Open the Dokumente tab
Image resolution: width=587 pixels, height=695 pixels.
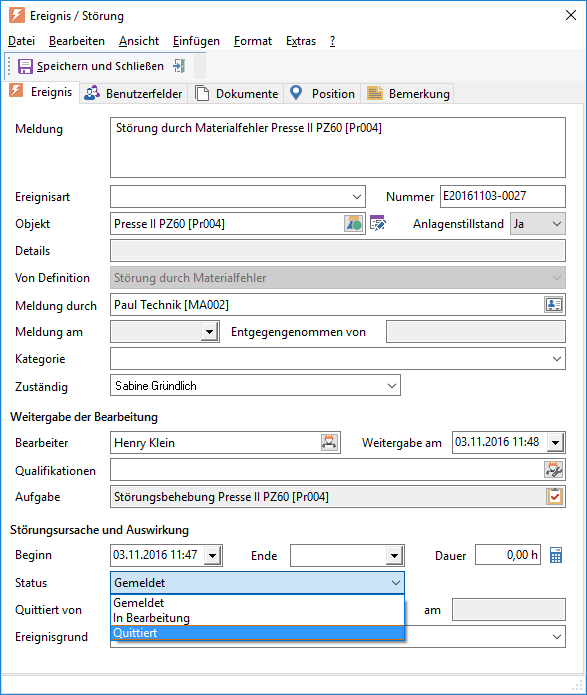tap(237, 94)
